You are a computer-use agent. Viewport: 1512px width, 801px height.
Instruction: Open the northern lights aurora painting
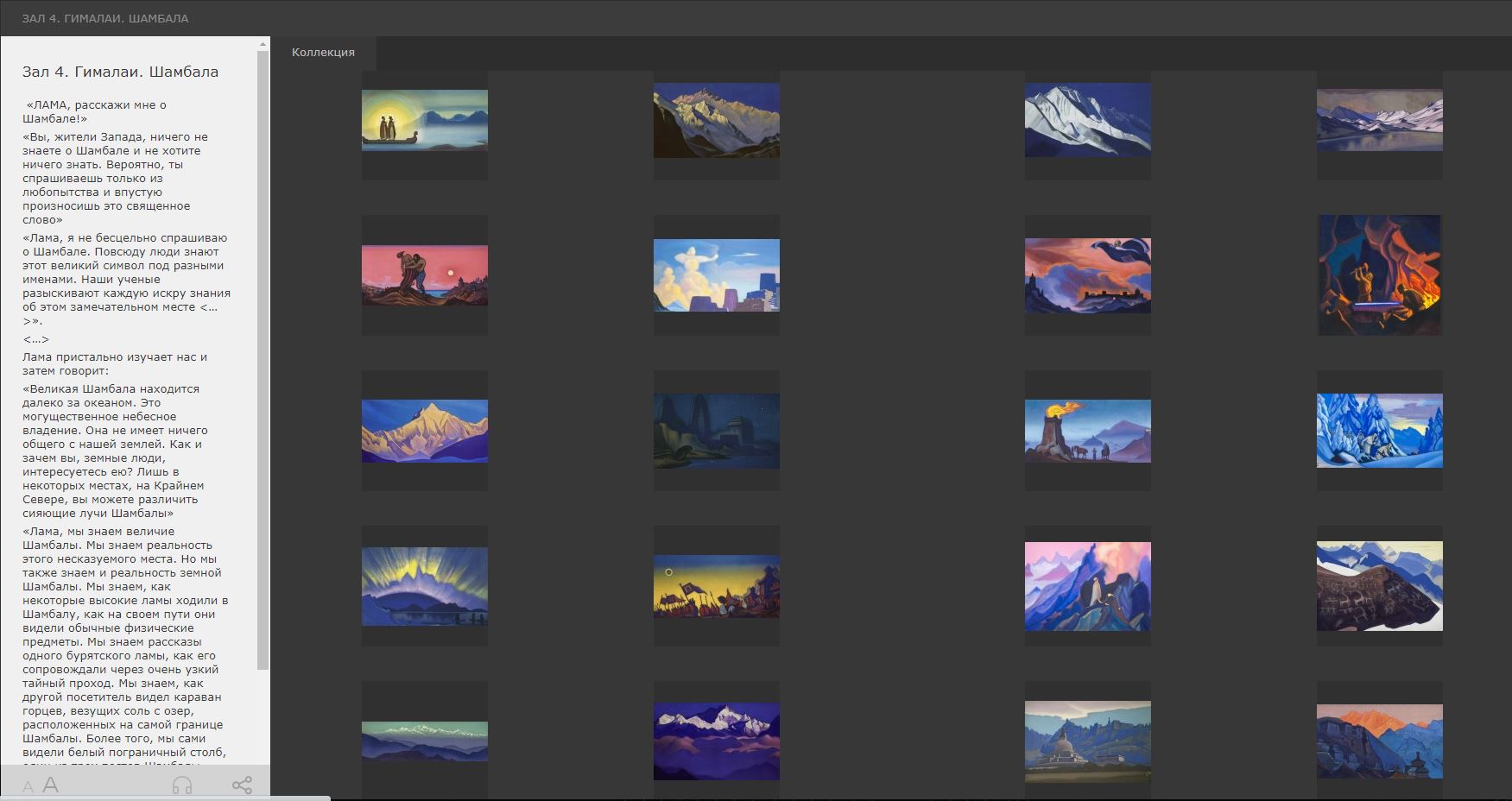point(424,586)
